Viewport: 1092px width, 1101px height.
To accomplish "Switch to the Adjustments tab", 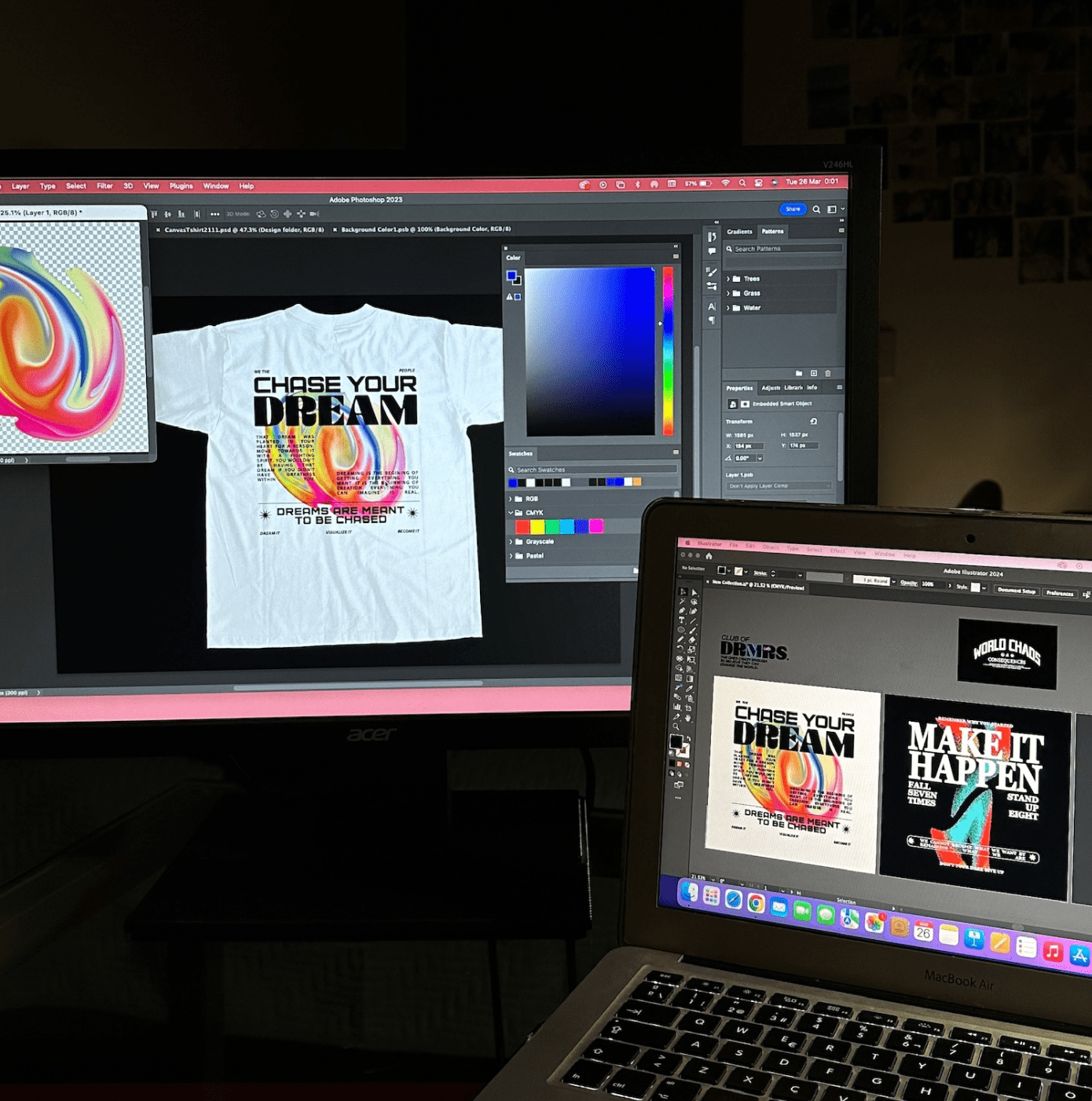I will (770, 388).
